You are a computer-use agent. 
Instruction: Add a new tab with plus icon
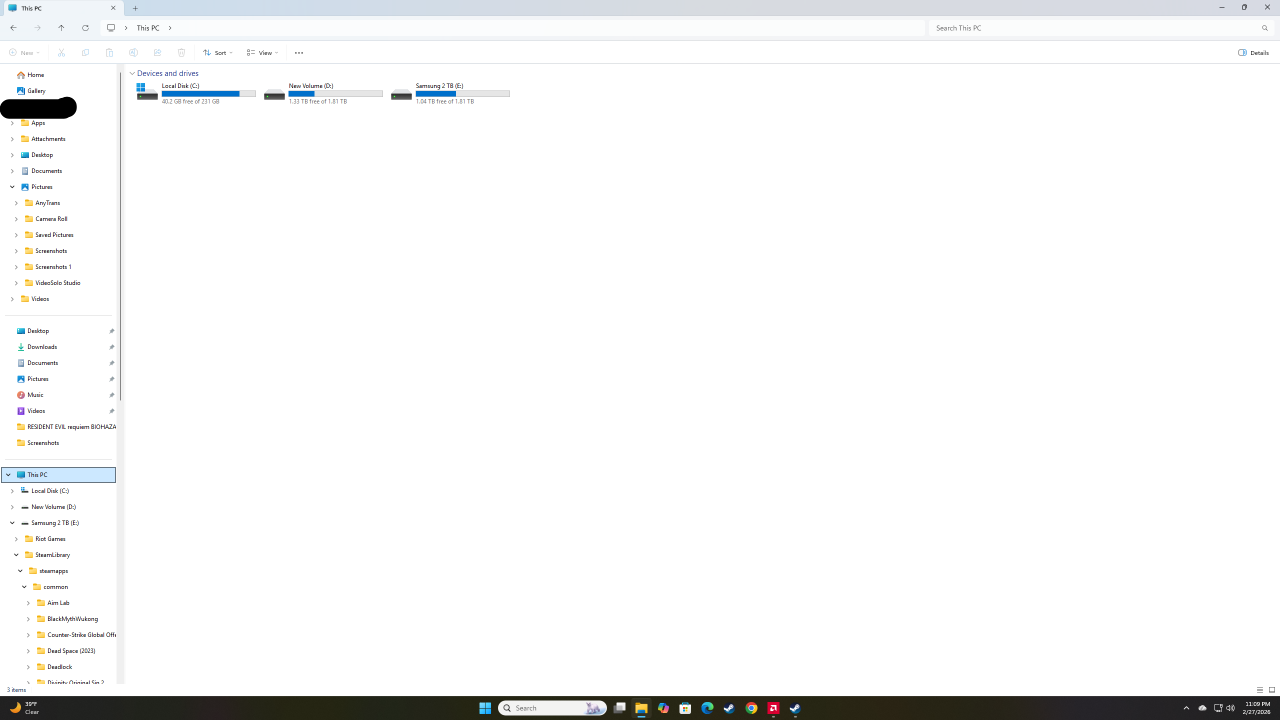135,8
